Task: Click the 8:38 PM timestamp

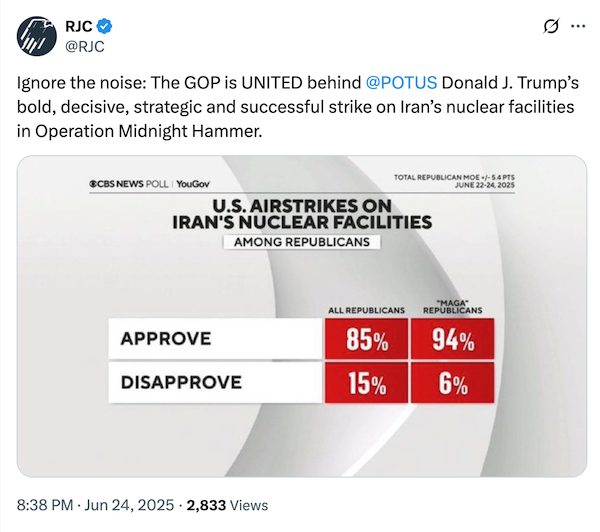Action: [47, 506]
